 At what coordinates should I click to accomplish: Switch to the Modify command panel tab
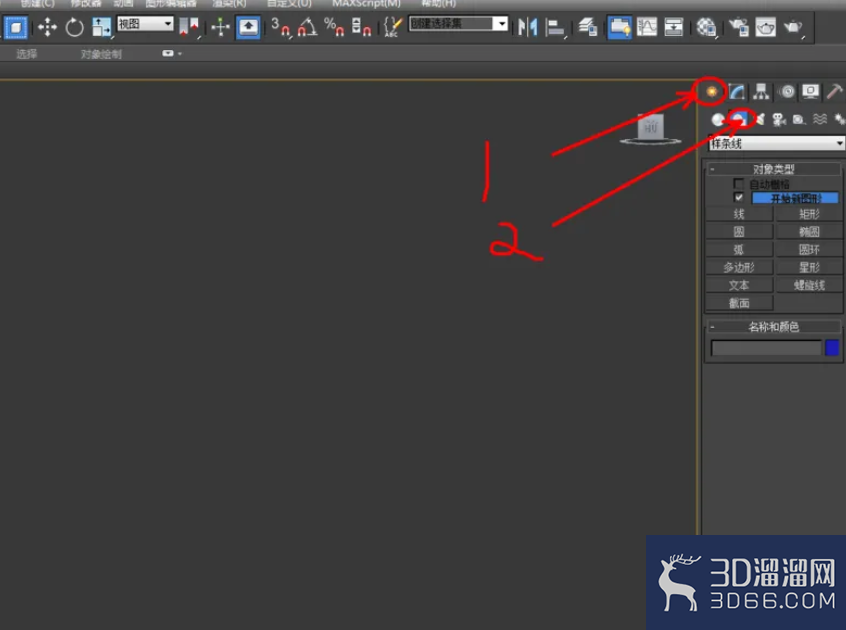pyautogui.click(x=736, y=92)
